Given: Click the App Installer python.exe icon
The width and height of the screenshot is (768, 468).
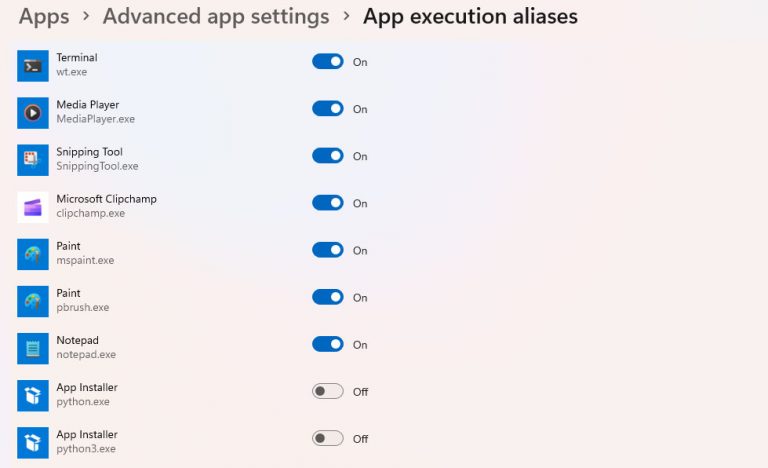Looking at the screenshot, I should pos(33,395).
